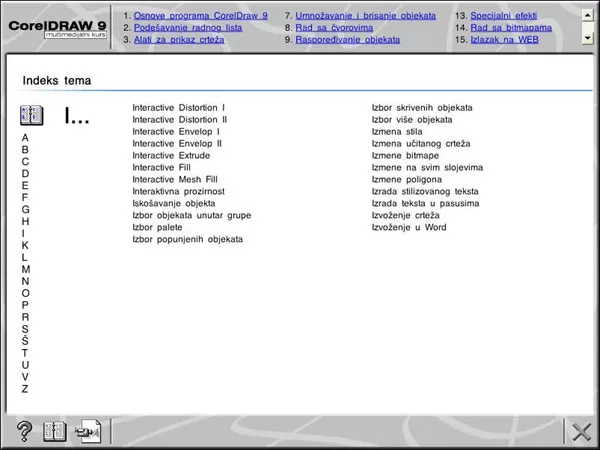This screenshot has width=600, height=450.
Task: Jump to index letter T
Action: point(25,353)
